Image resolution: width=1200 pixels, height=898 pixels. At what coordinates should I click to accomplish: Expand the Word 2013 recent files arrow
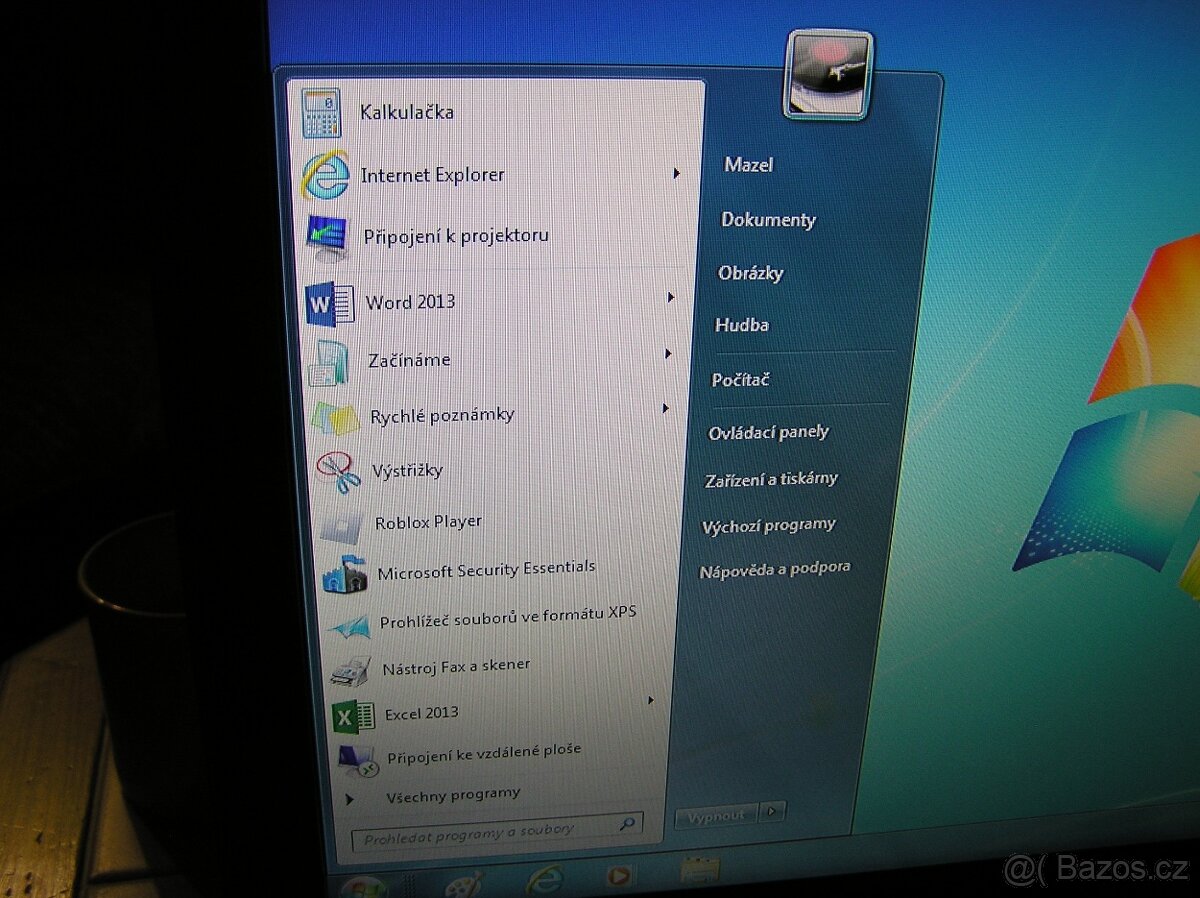click(x=671, y=297)
